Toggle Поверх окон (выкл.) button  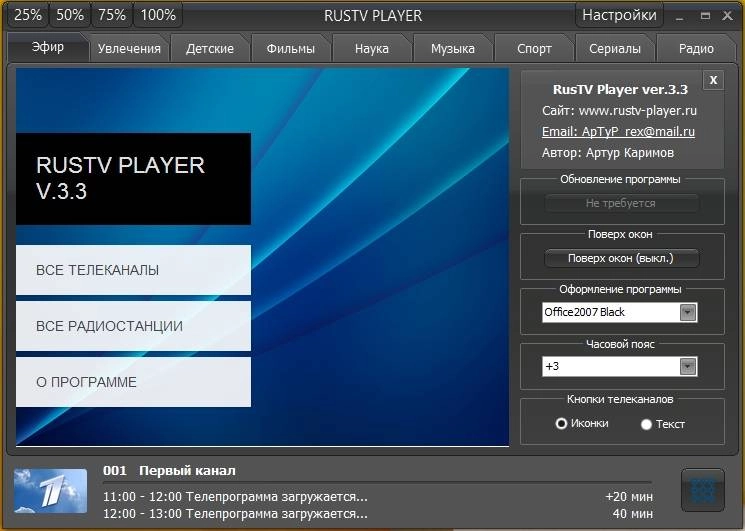coord(621,258)
